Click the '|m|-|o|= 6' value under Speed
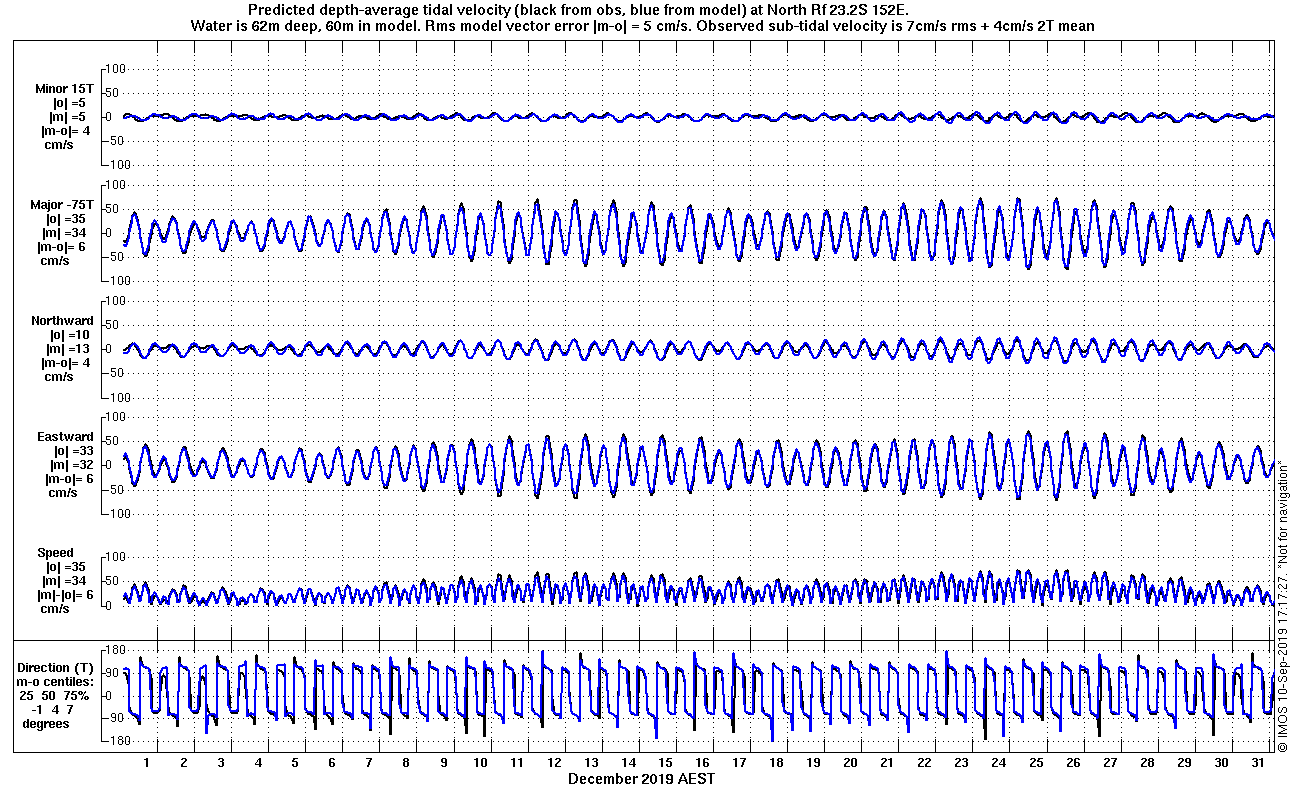Viewport: 1300px width, 800px height. point(65,595)
